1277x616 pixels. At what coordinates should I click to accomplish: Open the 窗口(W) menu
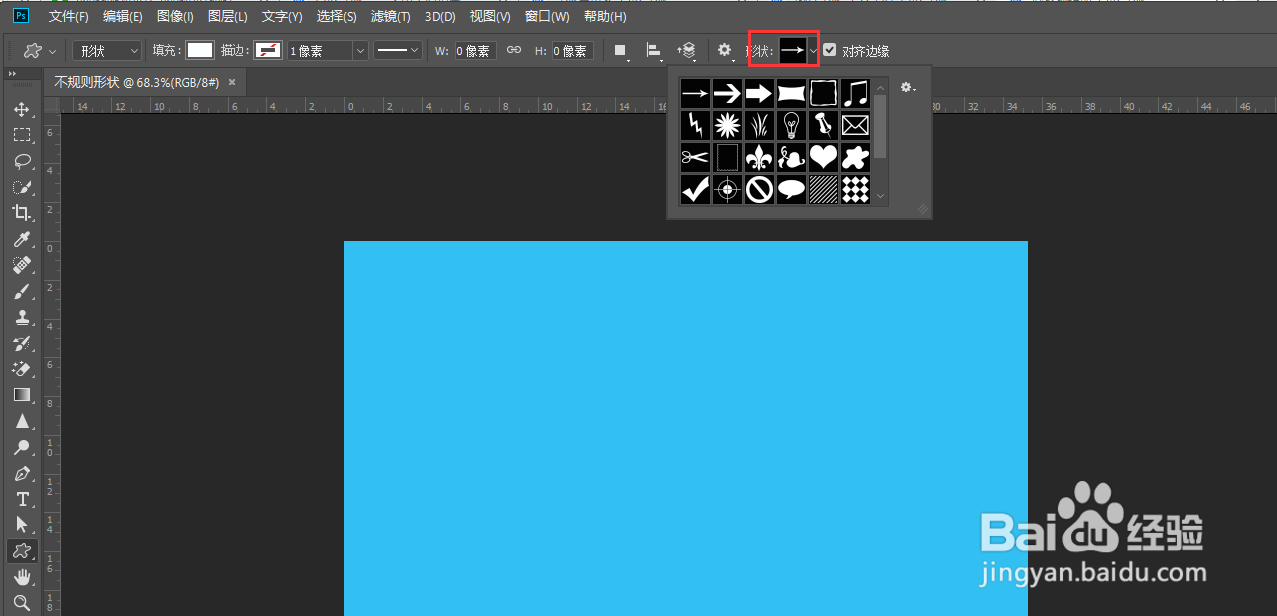tap(547, 16)
